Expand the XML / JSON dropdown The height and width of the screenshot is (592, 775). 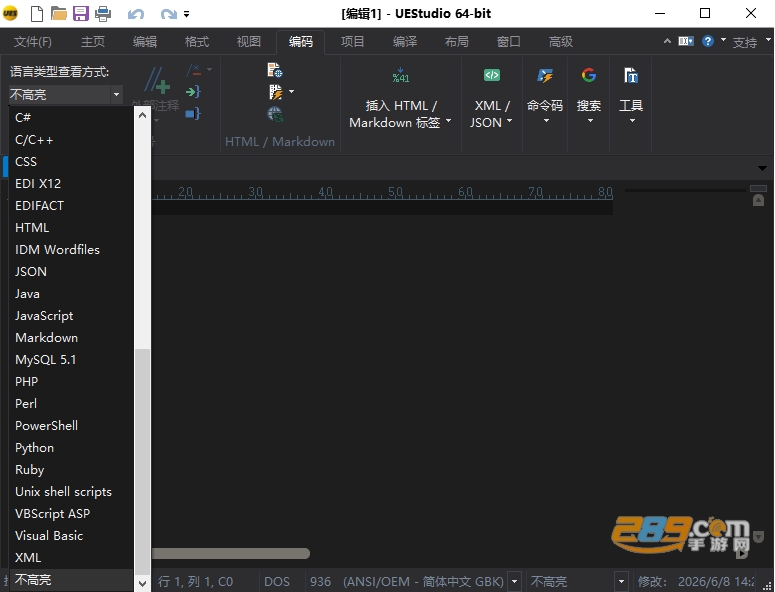491,114
